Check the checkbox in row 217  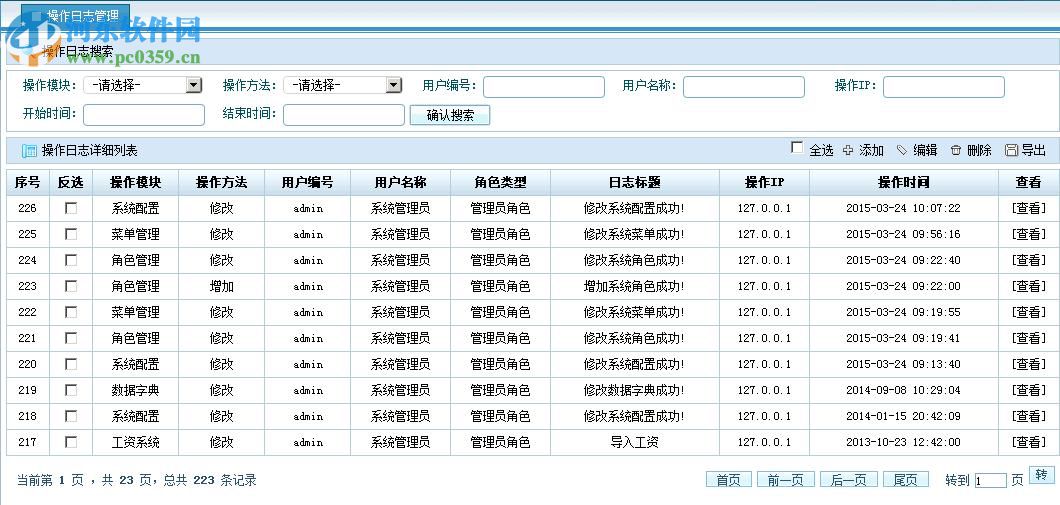pyautogui.click(x=71, y=442)
